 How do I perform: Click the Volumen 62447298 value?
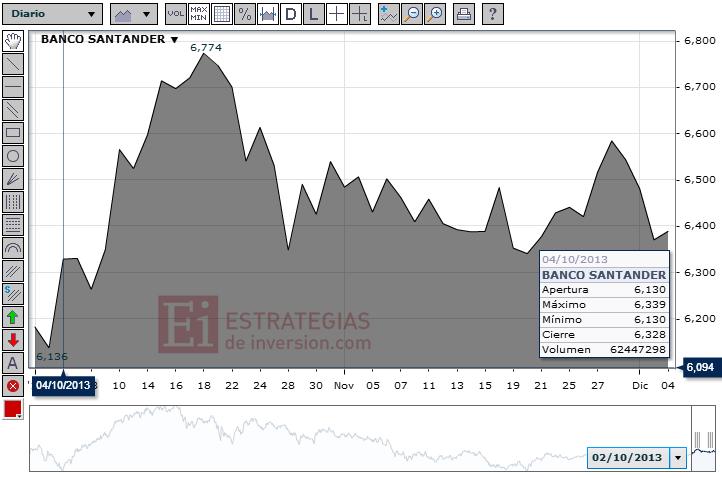tap(638, 350)
